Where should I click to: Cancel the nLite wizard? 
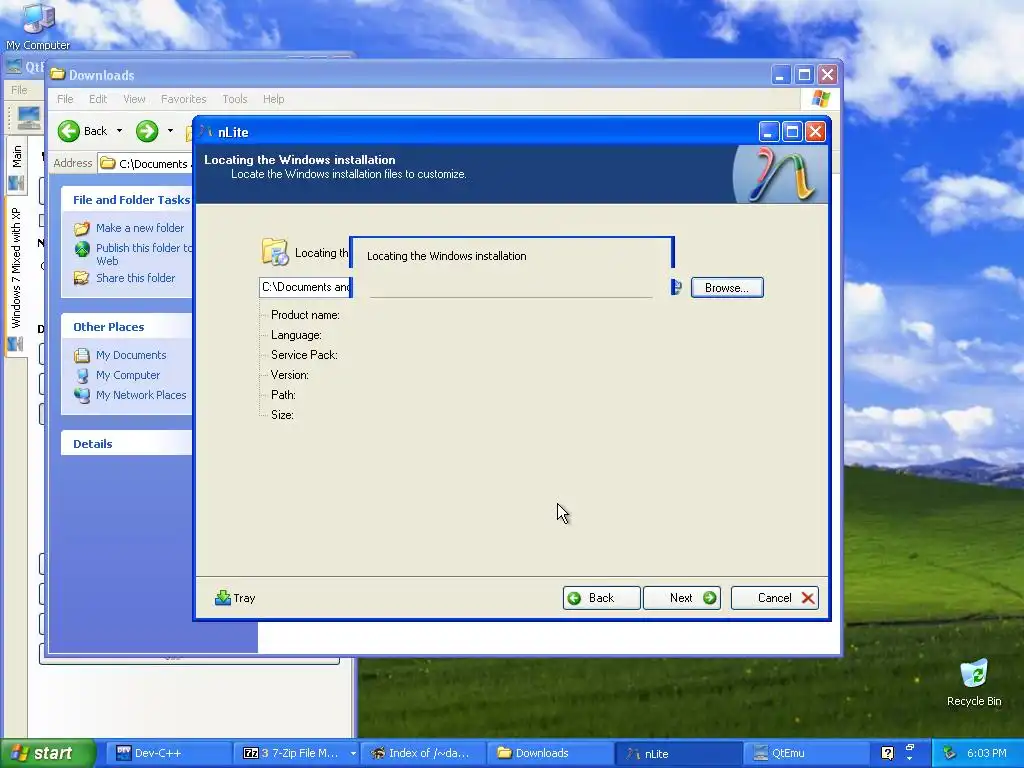[x=775, y=598]
